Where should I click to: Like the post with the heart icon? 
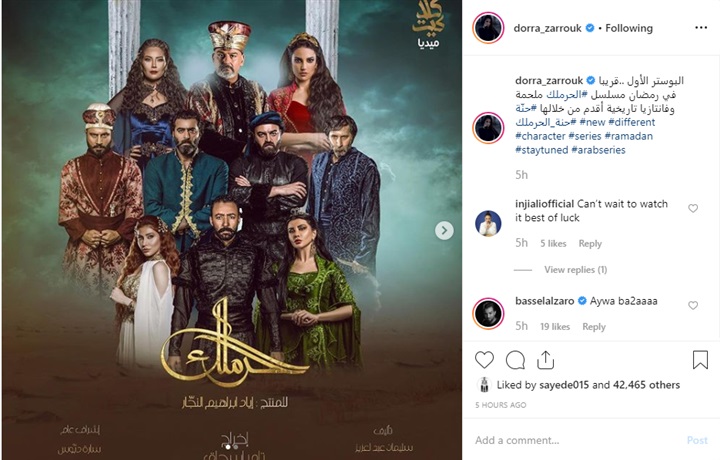(484, 360)
